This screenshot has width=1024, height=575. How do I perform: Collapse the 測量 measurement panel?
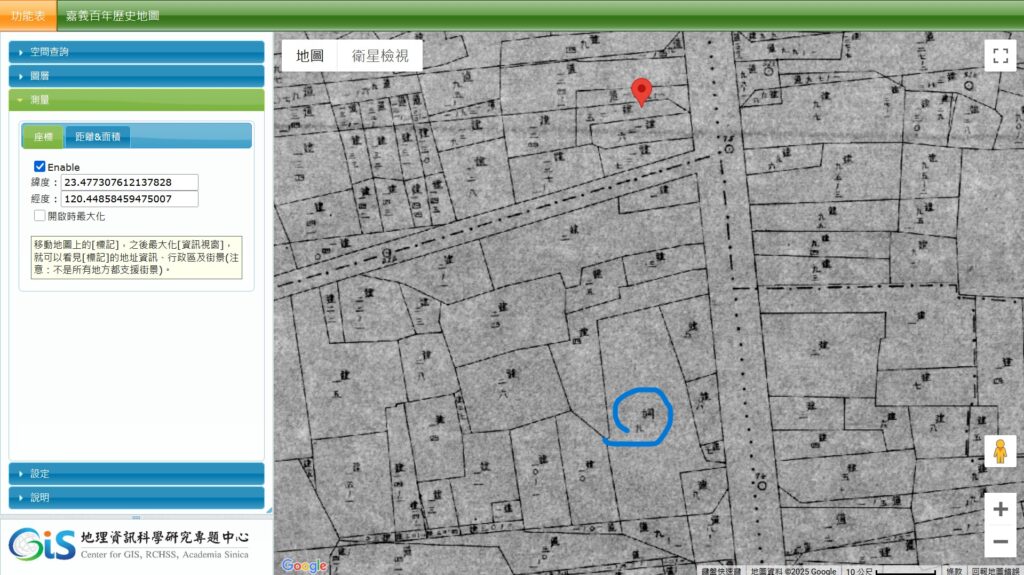pos(136,100)
